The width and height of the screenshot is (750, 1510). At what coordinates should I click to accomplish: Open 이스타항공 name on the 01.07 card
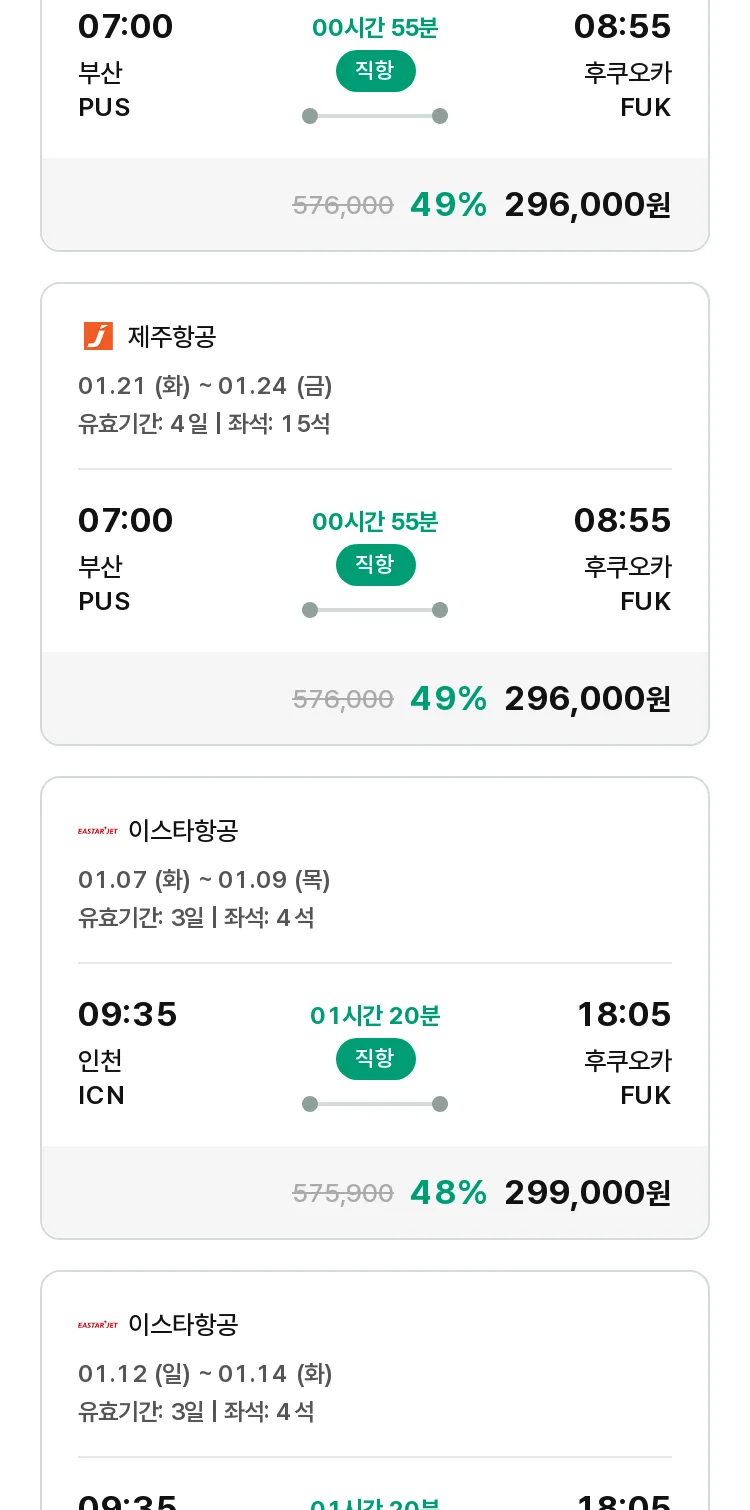[x=183, y=830]
